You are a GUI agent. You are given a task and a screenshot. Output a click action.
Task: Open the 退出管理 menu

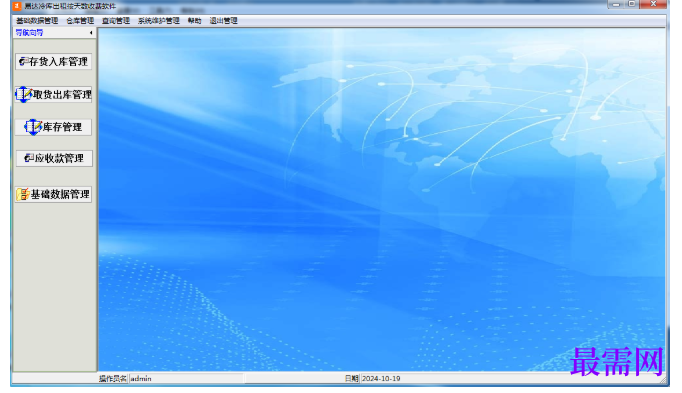(224, 20)
